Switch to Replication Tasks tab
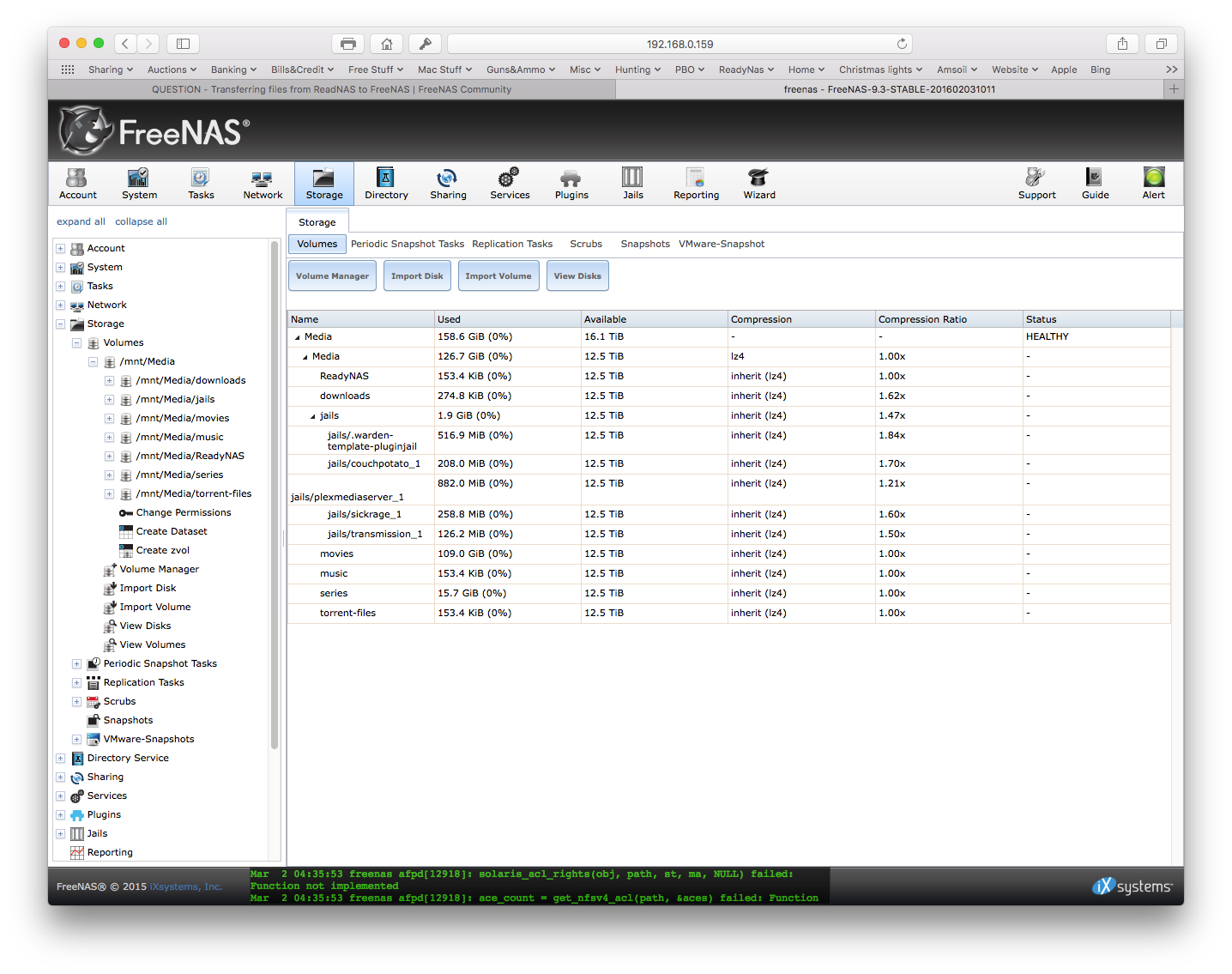 point(512,244)
